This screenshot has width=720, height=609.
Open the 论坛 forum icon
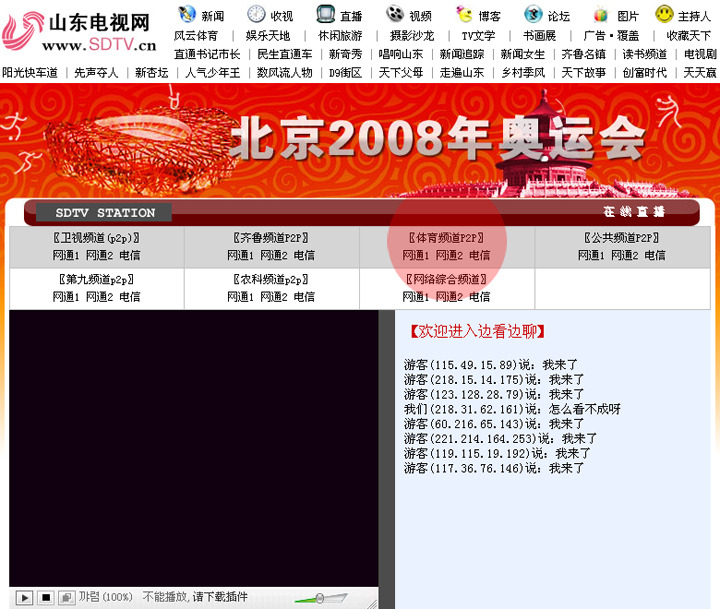(533, 14)
